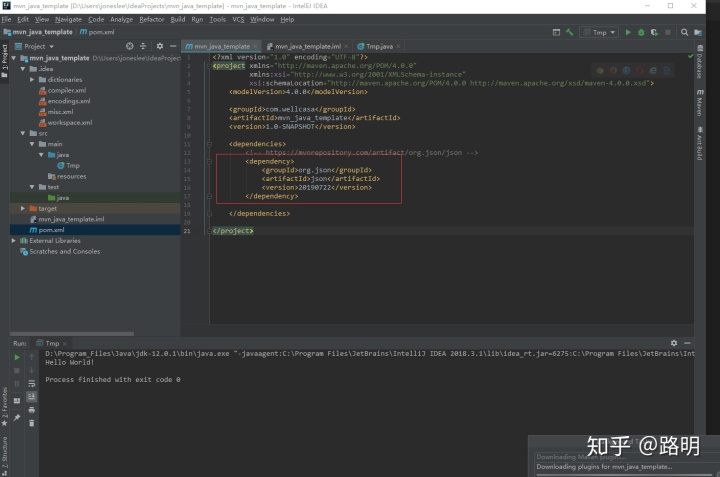Collapse the .idea folder
The image size is (720, 477).
tap(23, 69)
